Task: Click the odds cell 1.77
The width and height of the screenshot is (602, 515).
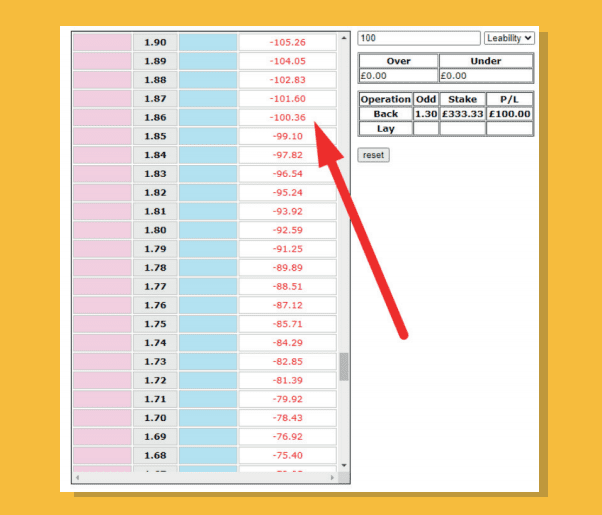Action: [x=155, y=286]
